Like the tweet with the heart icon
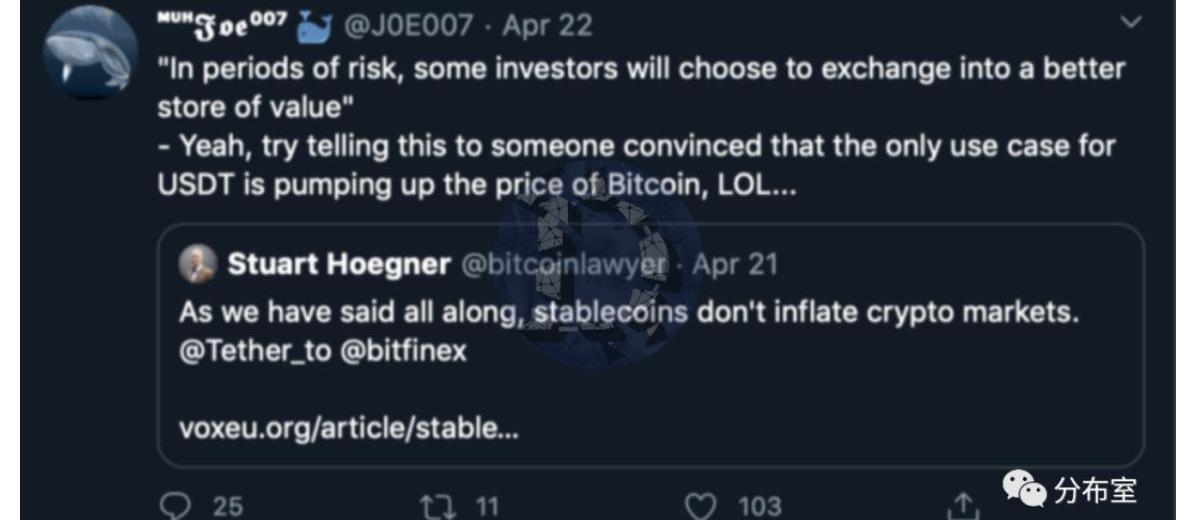Viewport: 1204px width, 520px height. 701,506
